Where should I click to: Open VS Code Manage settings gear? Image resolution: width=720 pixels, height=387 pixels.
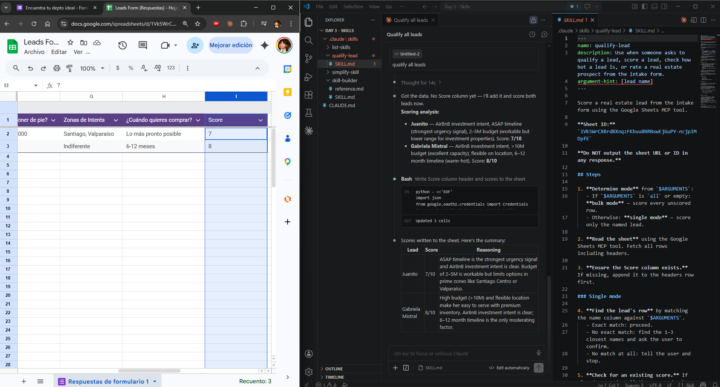(x=309, y=371)
